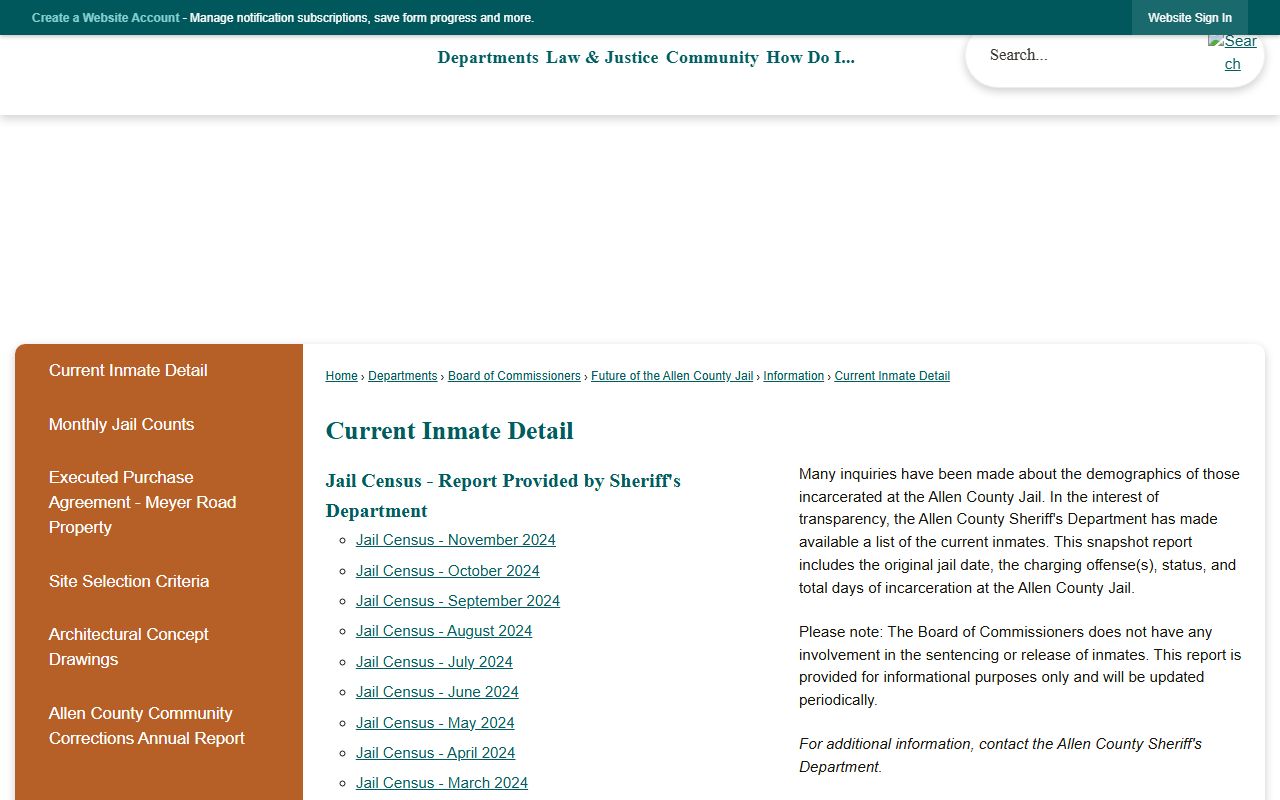Viewport: 1280px width, 800px height.
Task: Open Jail Census - March 2024
Action: pyautogui.click(x=442, y=783)
